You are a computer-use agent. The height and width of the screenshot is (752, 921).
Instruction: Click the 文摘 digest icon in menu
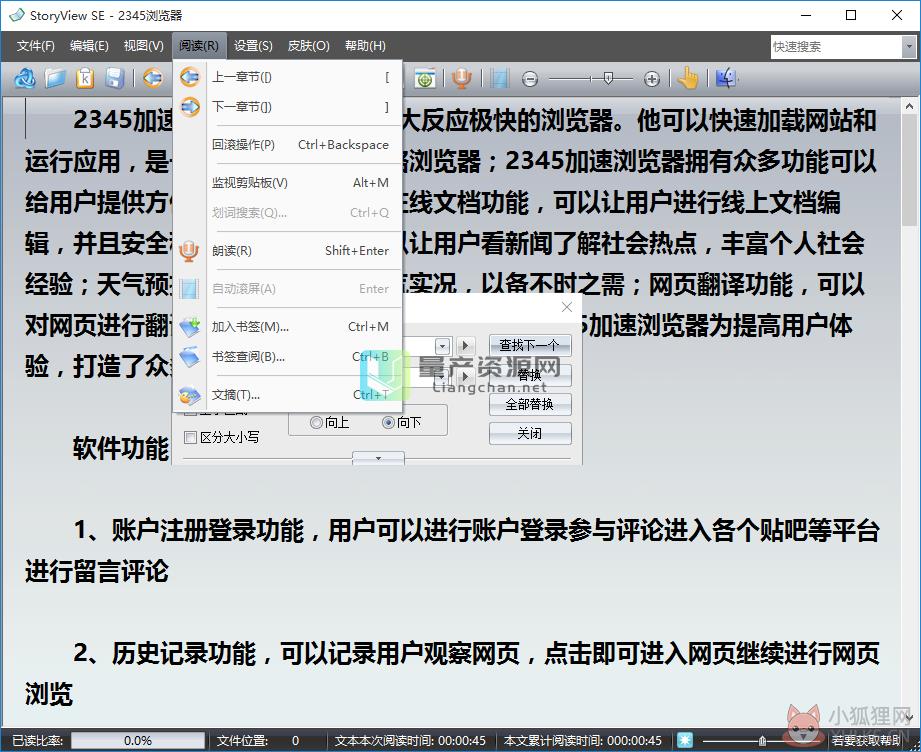[x=190, y=395]
